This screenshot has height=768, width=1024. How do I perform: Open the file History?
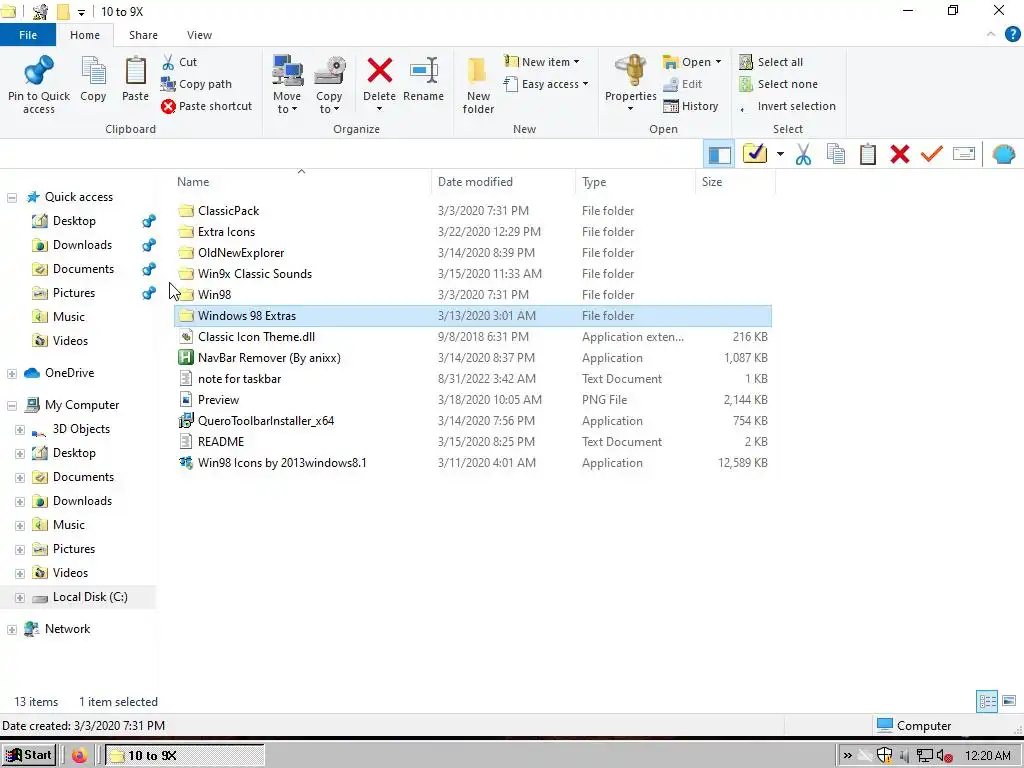tap(690, 106)
